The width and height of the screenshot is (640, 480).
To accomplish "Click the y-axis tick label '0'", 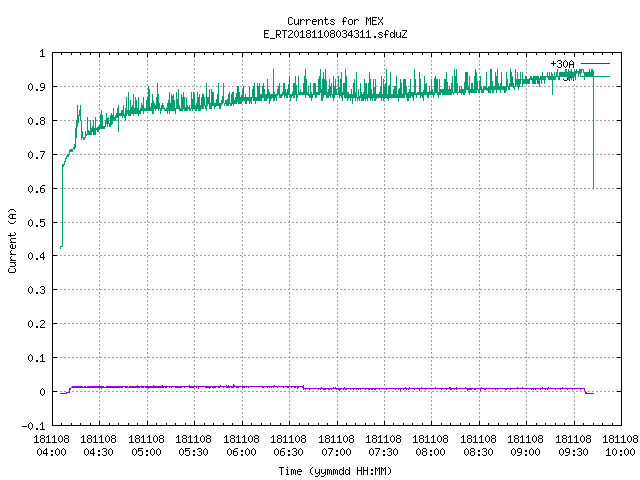I will pos(42,392).
